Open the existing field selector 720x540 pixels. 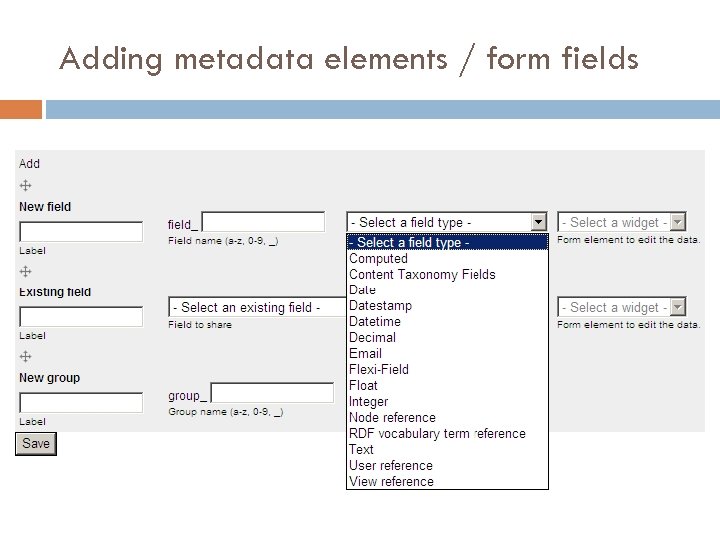tap(256, 307)
